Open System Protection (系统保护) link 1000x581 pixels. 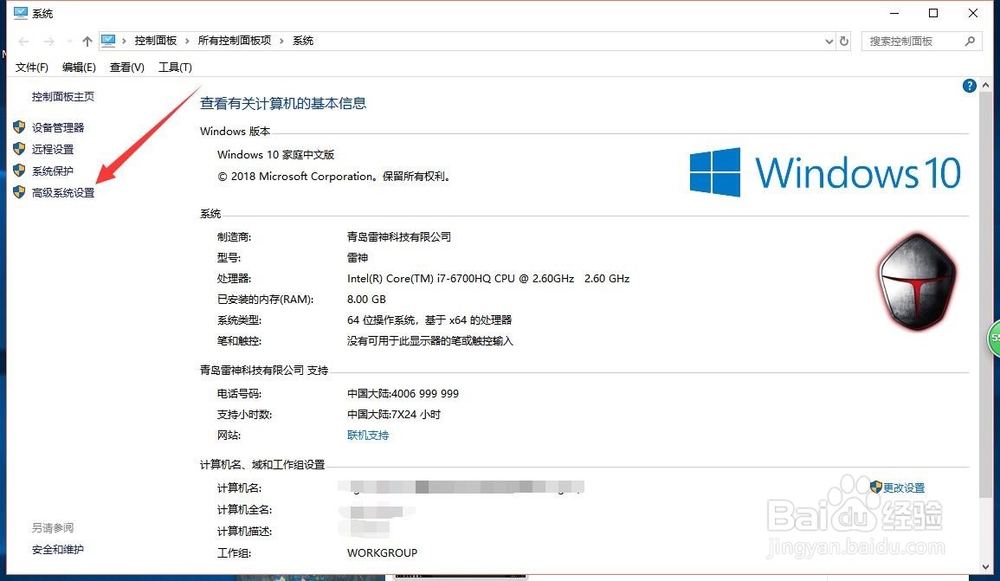(x=53, y=171)
